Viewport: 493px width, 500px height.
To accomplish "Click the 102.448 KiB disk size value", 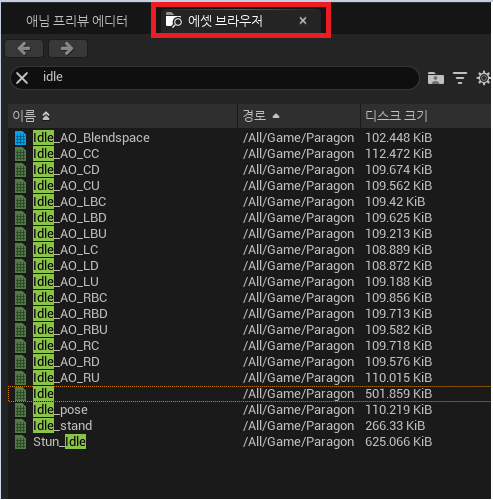I will [x=398, y=138].
